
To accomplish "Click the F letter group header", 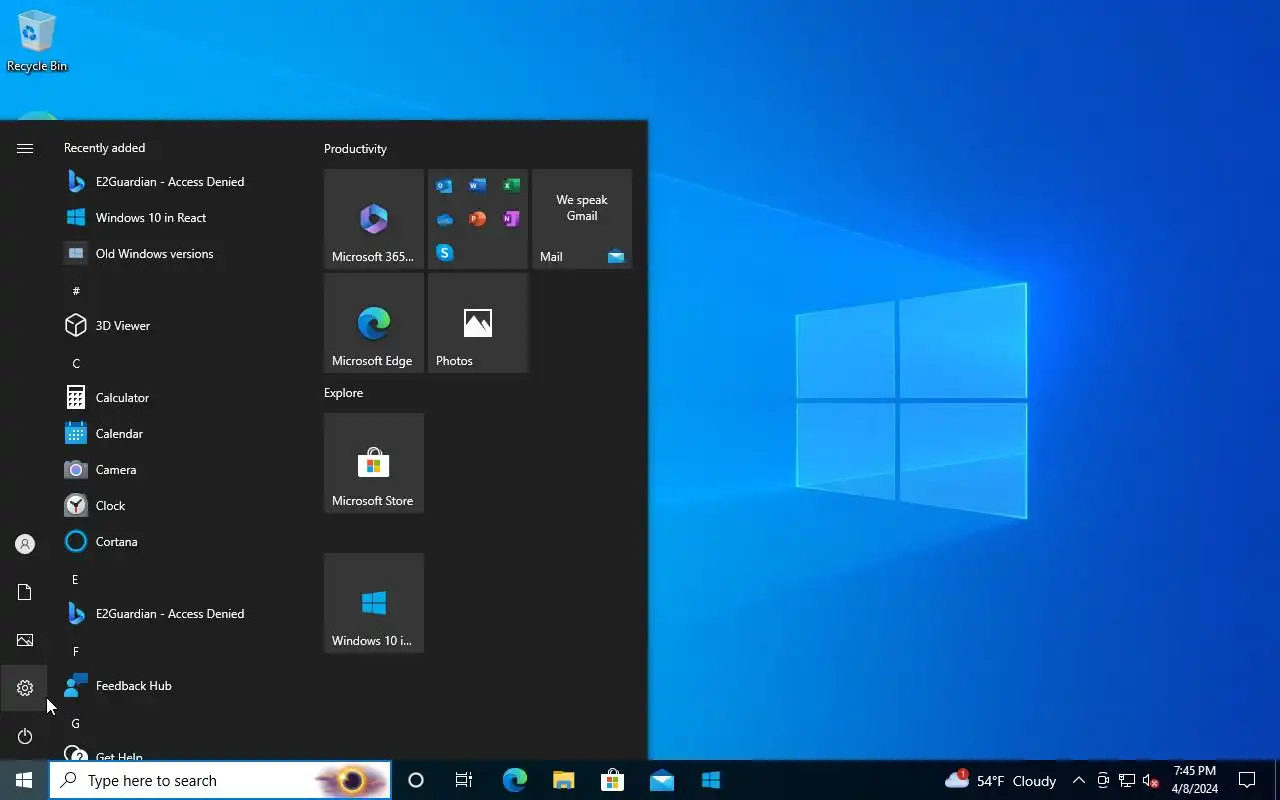I will pos(75,651).
